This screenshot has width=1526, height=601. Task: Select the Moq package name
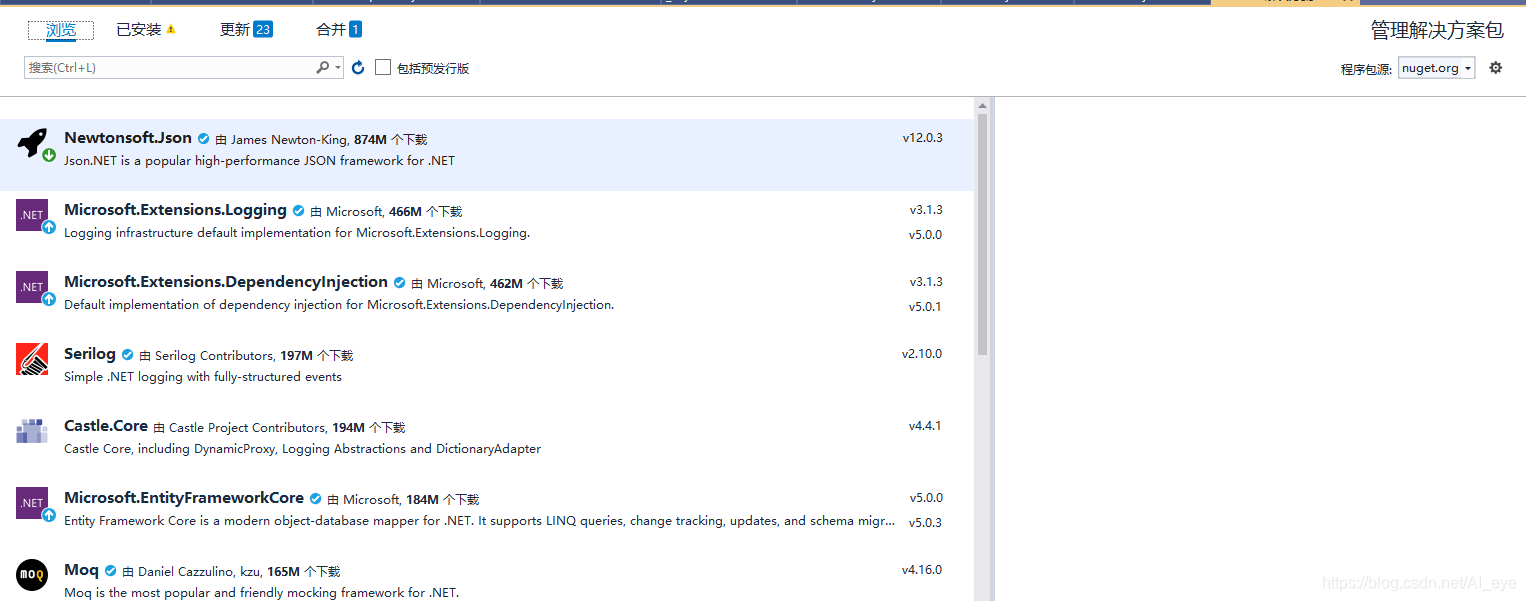[81, 570]
